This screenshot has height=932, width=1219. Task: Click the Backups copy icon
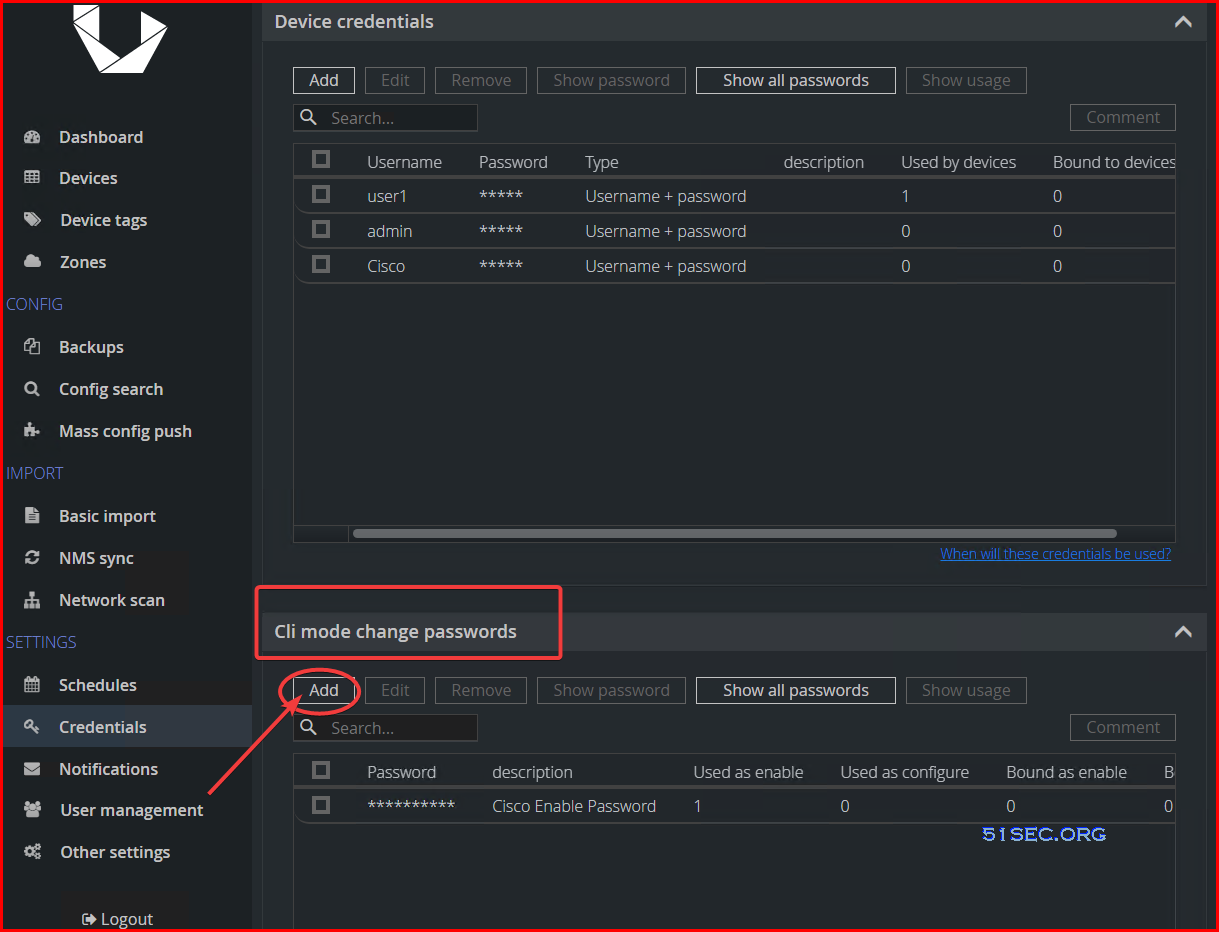(32, 347)
